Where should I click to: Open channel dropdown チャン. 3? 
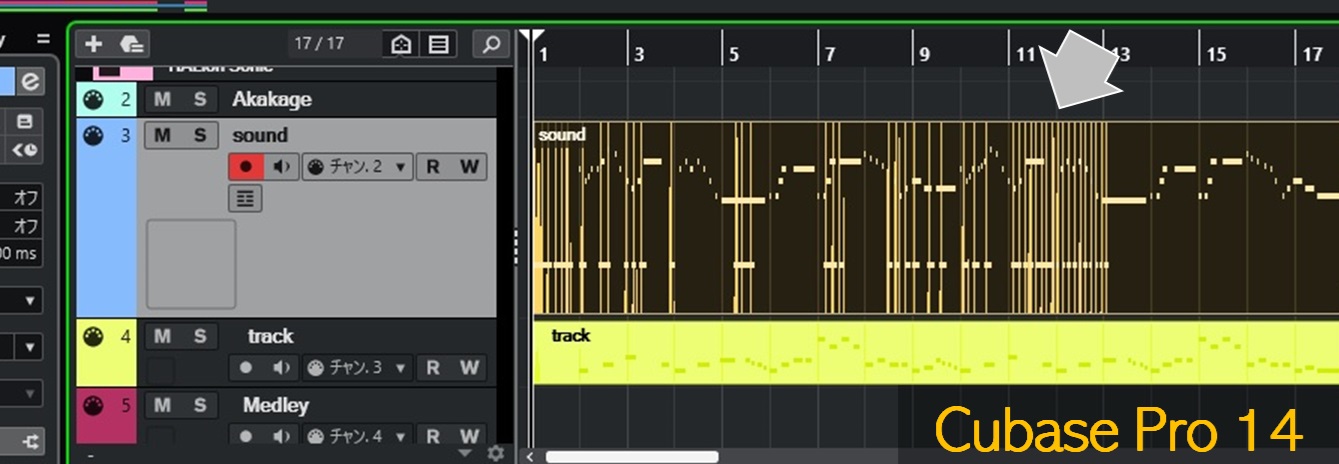pos(357,368)
